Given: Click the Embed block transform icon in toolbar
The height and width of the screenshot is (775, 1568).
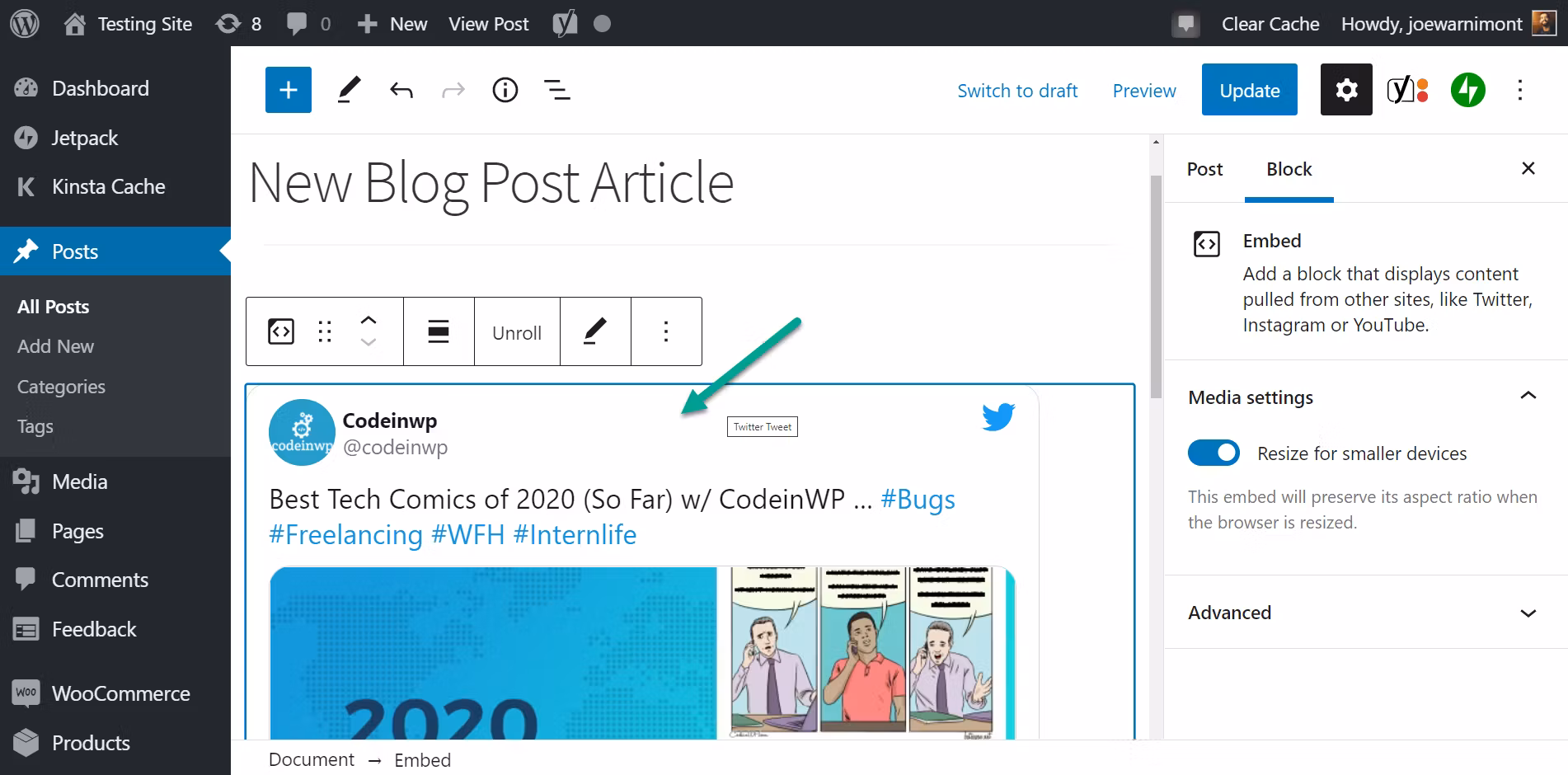Looking at the screenshot, I should click(x=279, y=331).
